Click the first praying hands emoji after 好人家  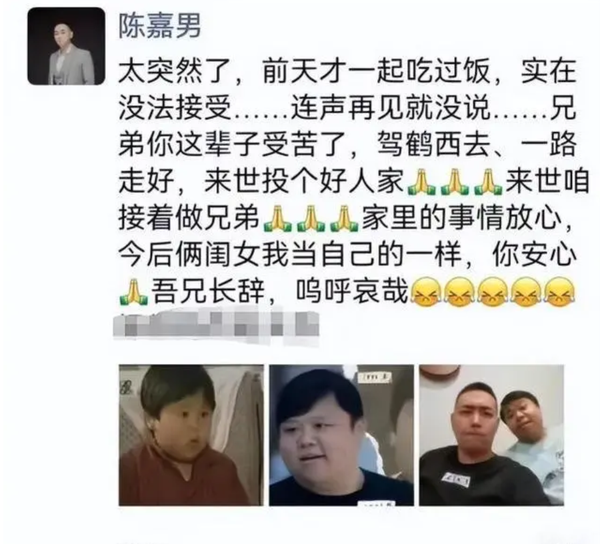tap(421, 181)
